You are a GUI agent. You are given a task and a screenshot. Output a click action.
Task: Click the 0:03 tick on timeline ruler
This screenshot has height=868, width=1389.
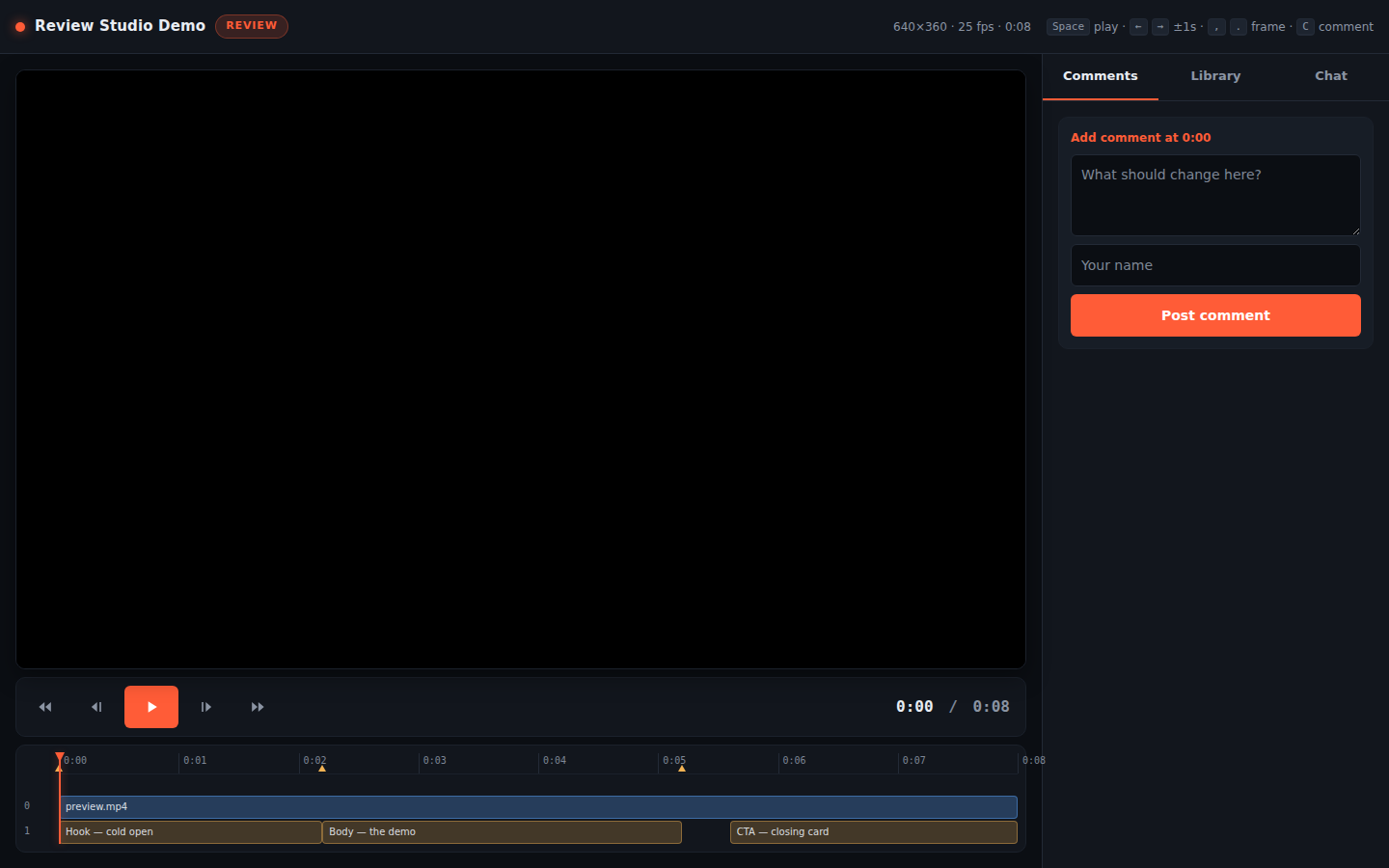pyautogui.click(x=434, y=761)
